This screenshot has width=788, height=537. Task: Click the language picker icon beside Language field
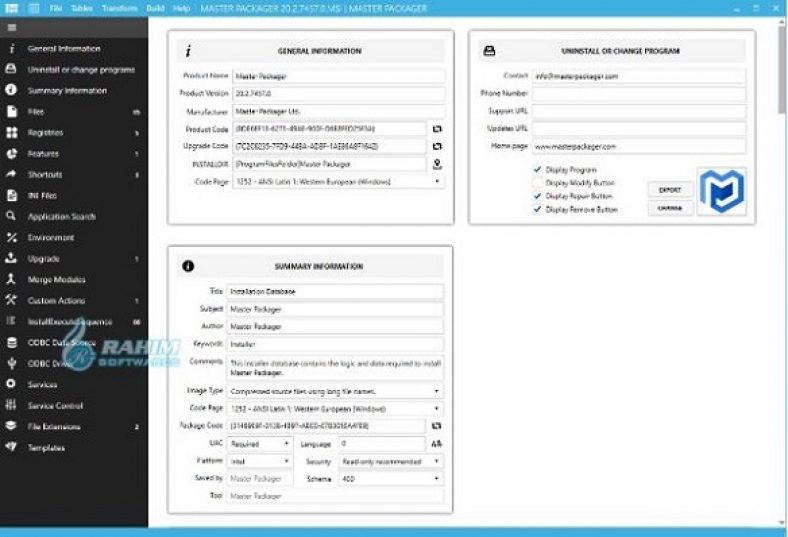click(436, 444)
